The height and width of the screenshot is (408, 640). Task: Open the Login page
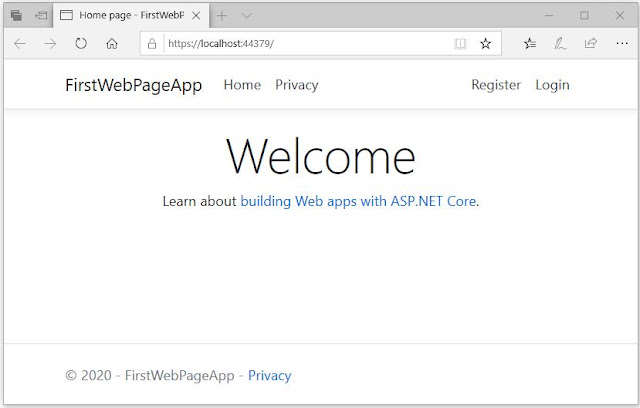pos(552,85)
